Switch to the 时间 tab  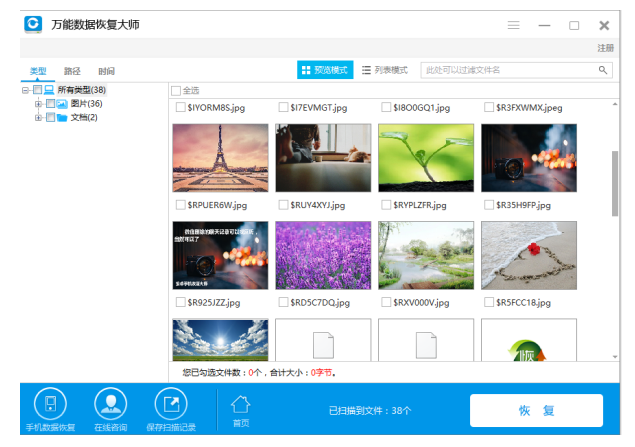105,71
